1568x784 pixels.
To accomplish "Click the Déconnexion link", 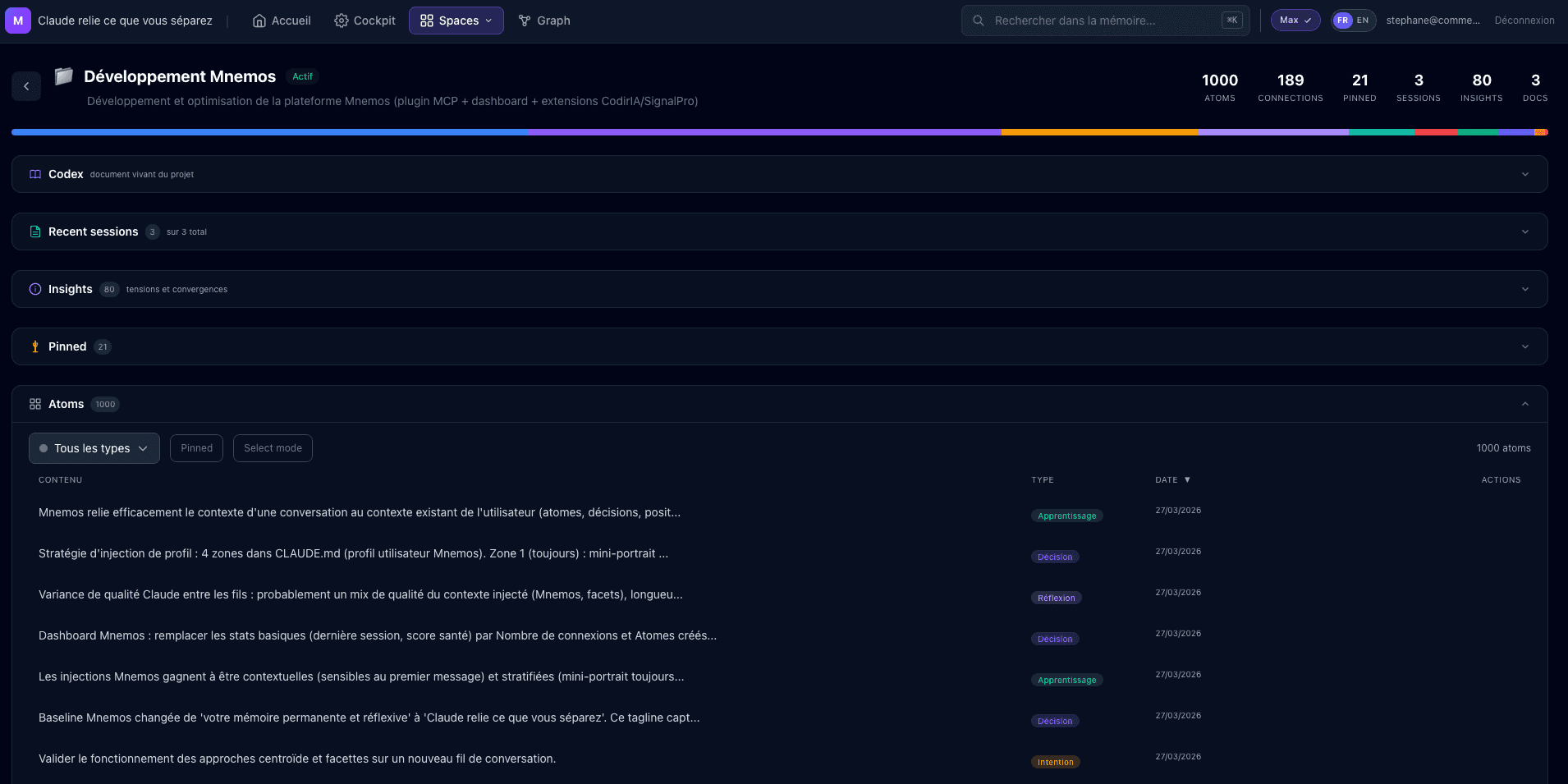I will click(1524, 21).
